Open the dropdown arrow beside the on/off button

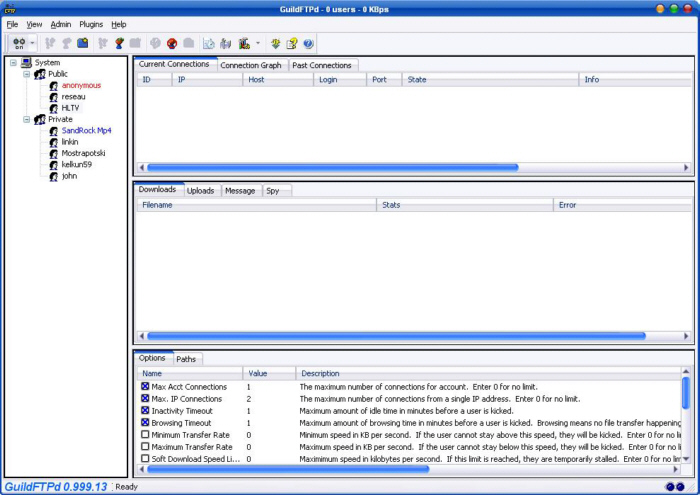click(33, 43)
